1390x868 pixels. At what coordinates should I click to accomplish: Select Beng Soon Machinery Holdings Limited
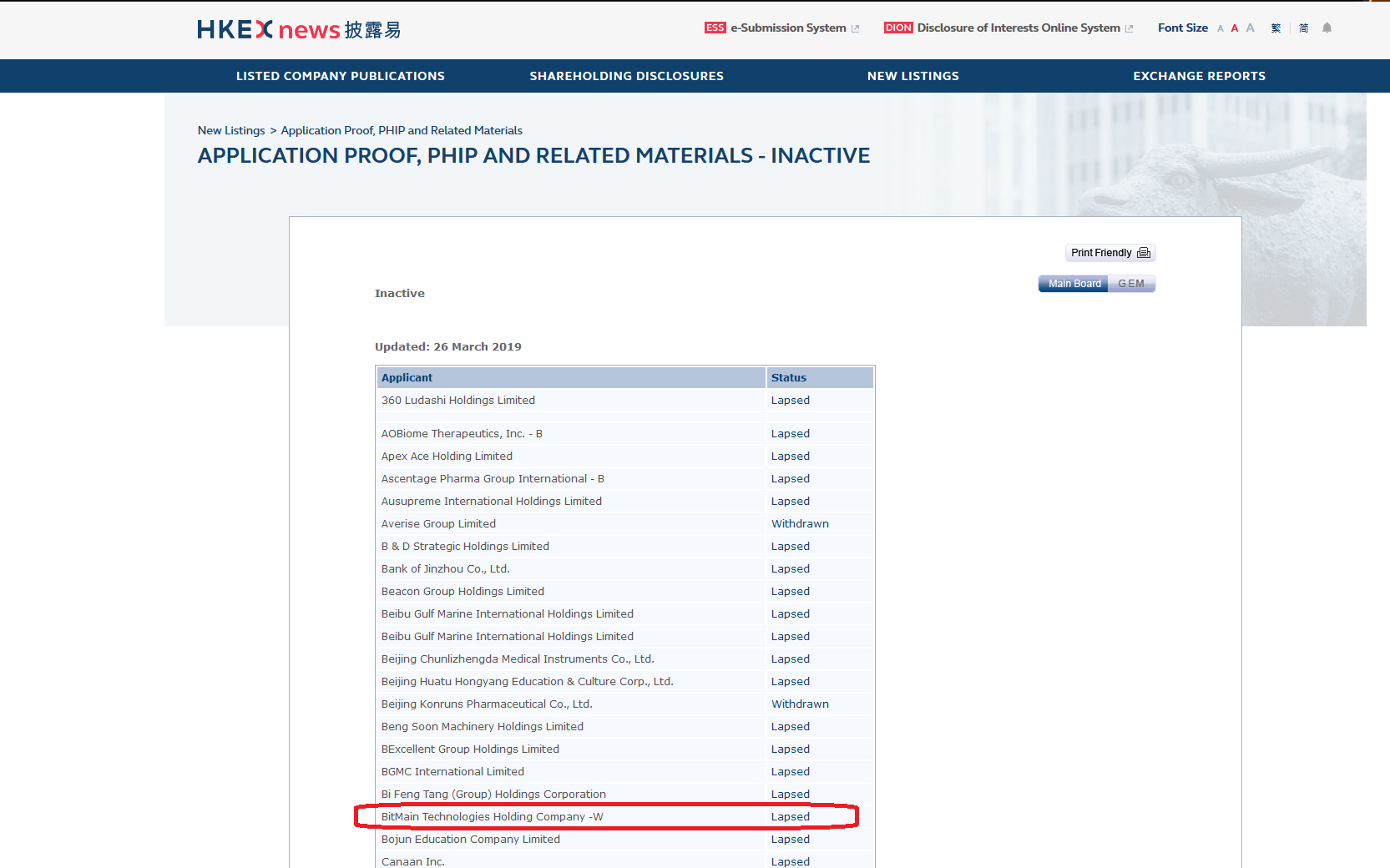click(x=483, y=727)
